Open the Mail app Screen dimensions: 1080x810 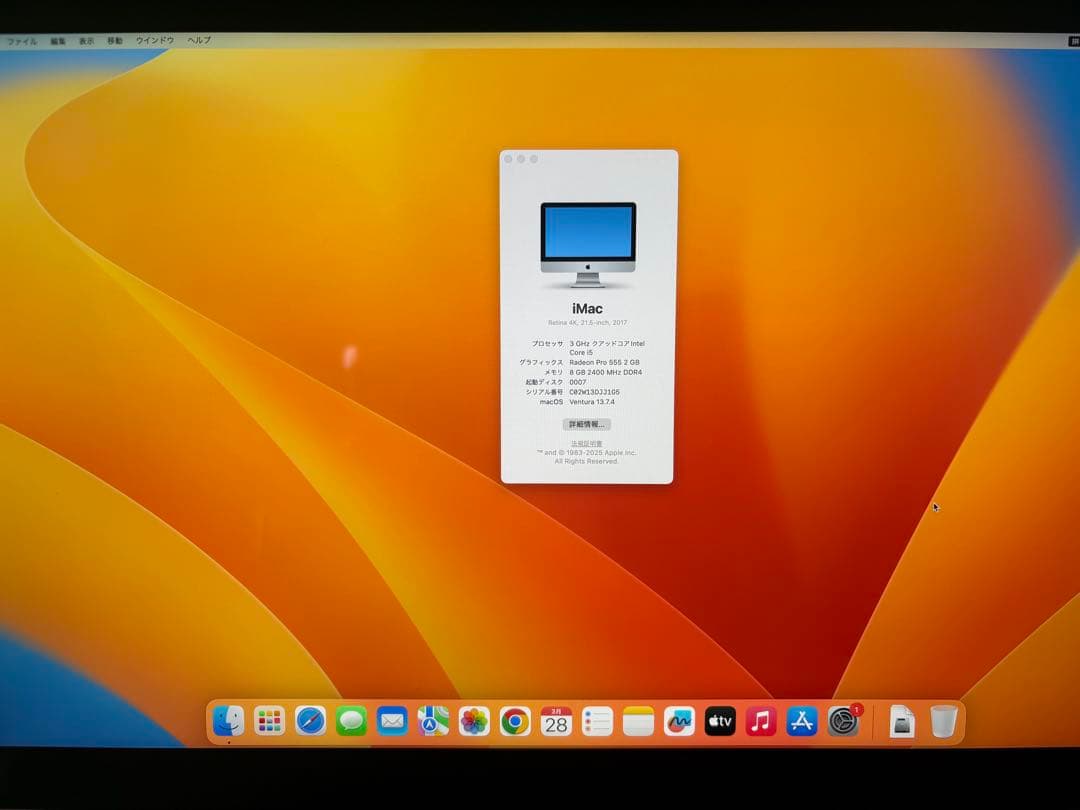pyautogui.click(x=392, y=720)
